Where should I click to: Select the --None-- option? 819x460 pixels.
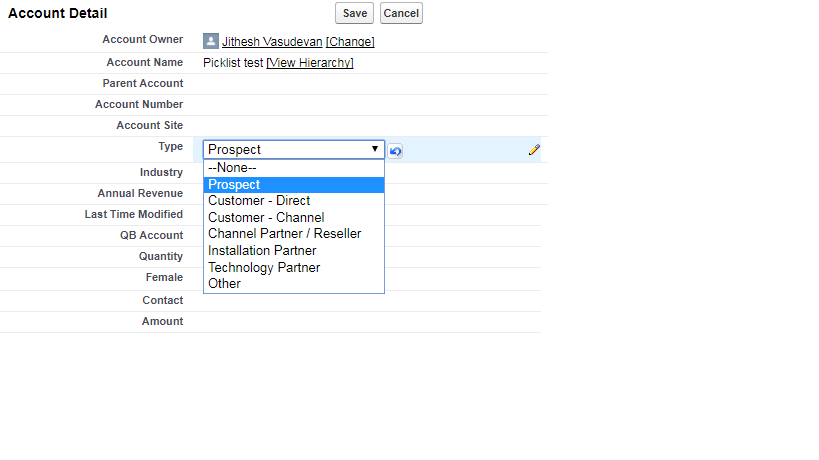click(232, 168)
